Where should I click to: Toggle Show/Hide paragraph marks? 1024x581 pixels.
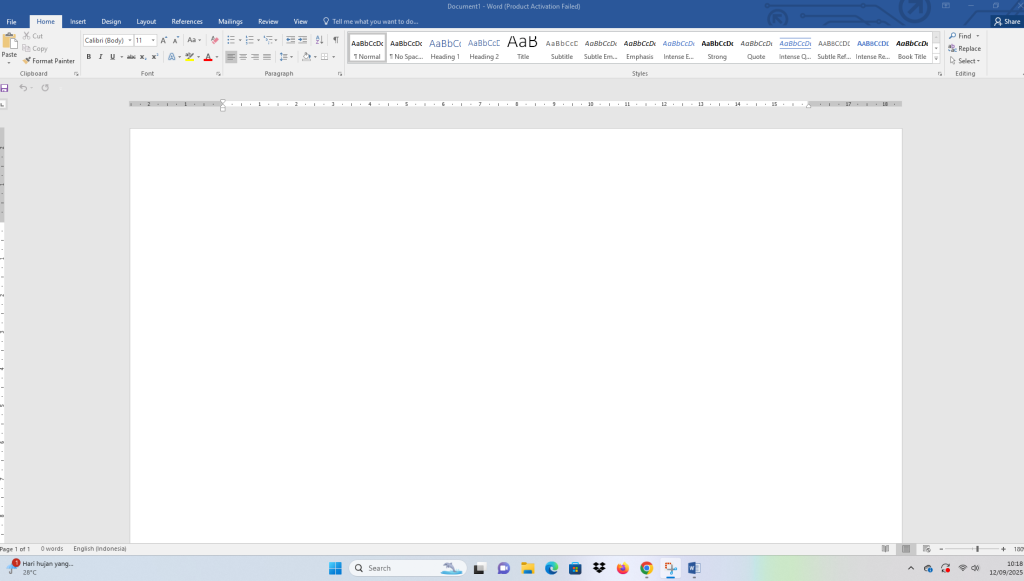[335, 40]
